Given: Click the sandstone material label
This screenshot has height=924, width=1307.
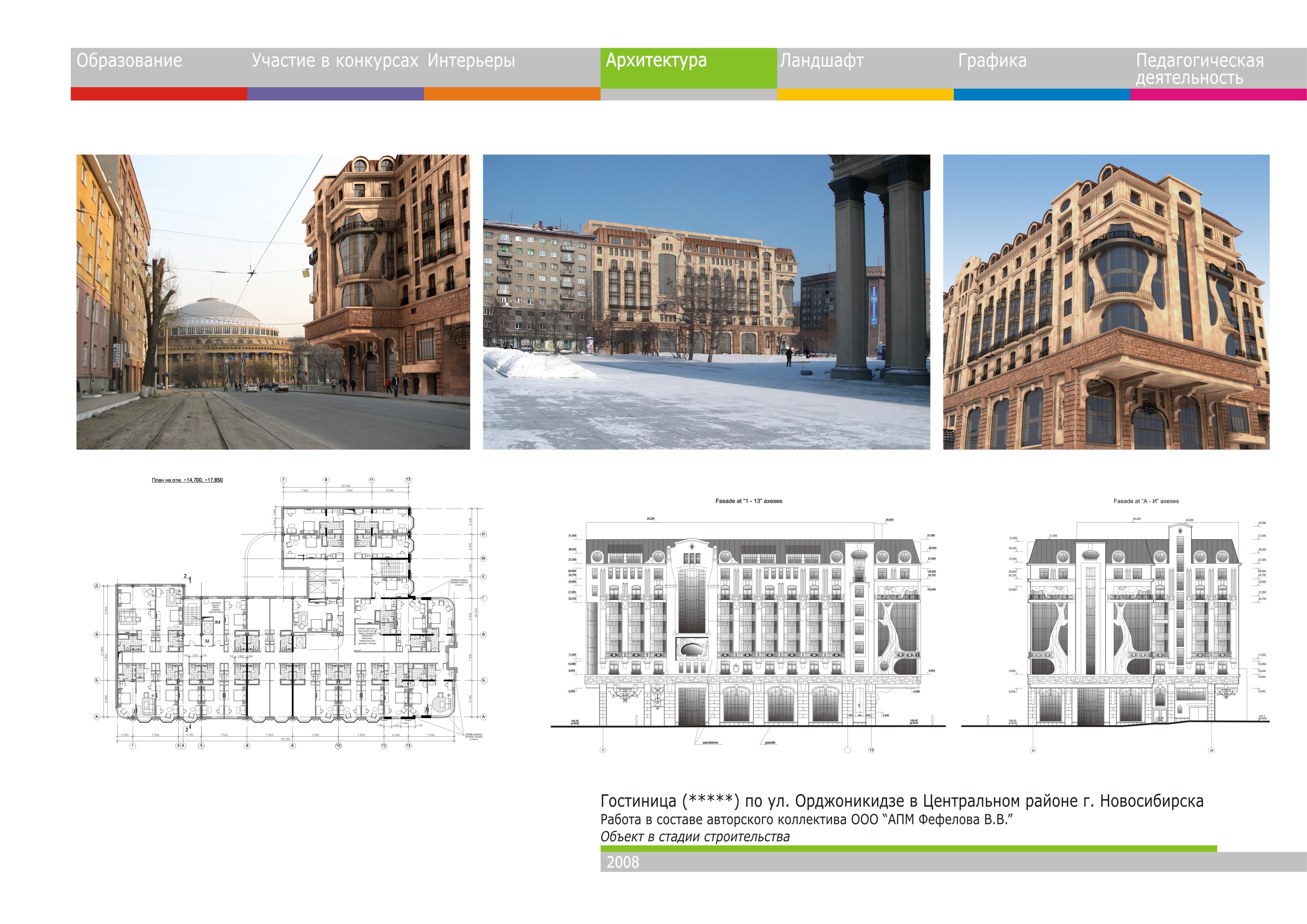Looking at the screenshot, I should click(x=710, y=743).
